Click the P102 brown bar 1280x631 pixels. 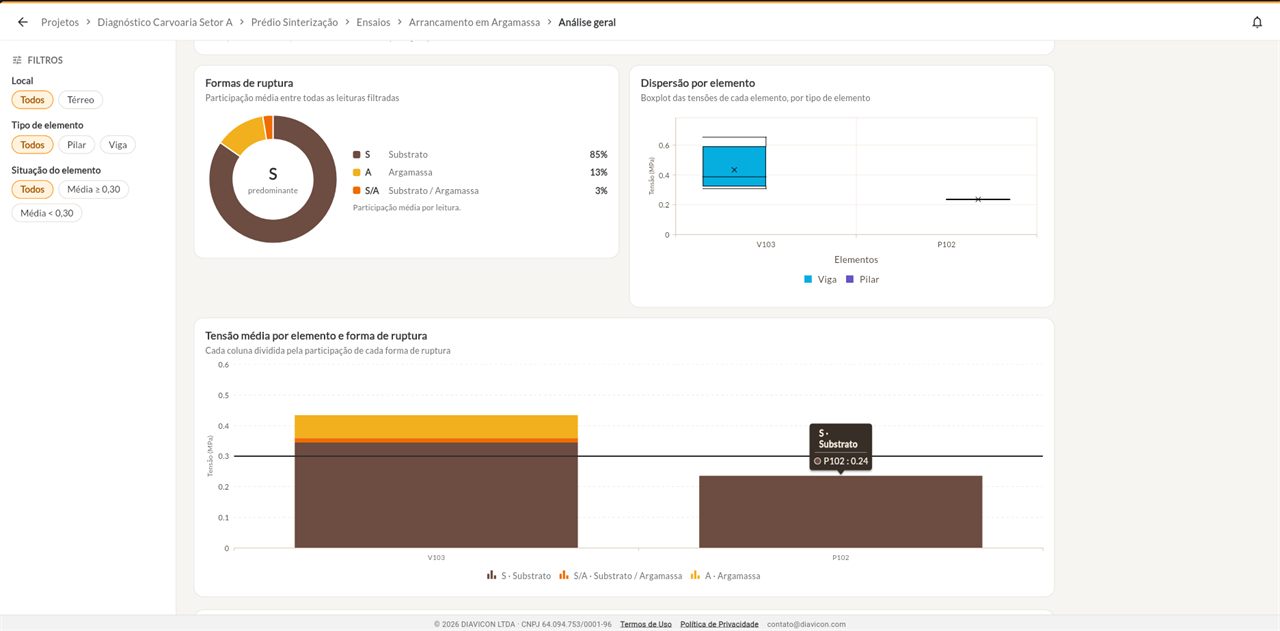[840, 512]
